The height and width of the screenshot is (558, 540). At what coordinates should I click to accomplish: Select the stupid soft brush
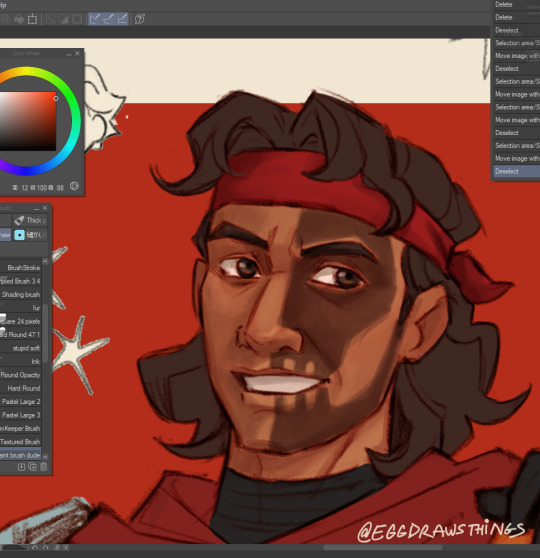[x=21, y=348]
